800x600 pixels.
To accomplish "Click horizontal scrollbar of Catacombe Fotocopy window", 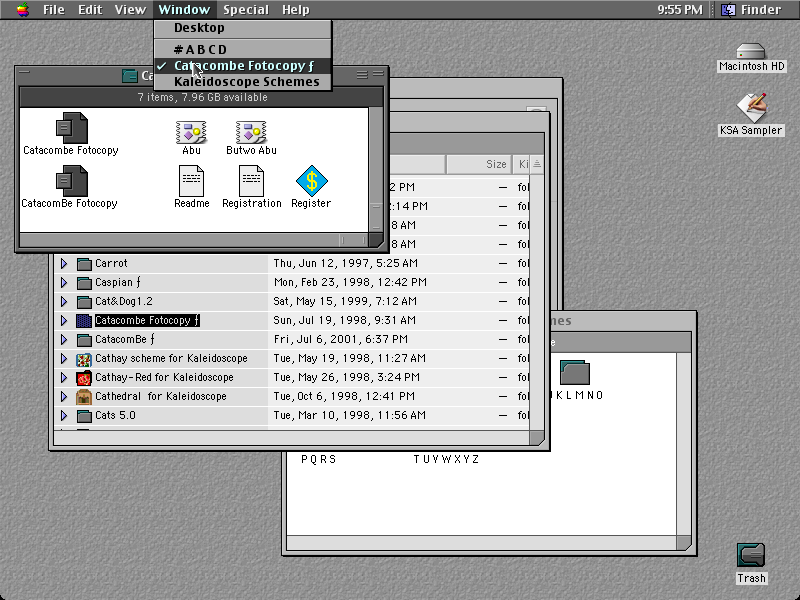I will coord(194,240).
